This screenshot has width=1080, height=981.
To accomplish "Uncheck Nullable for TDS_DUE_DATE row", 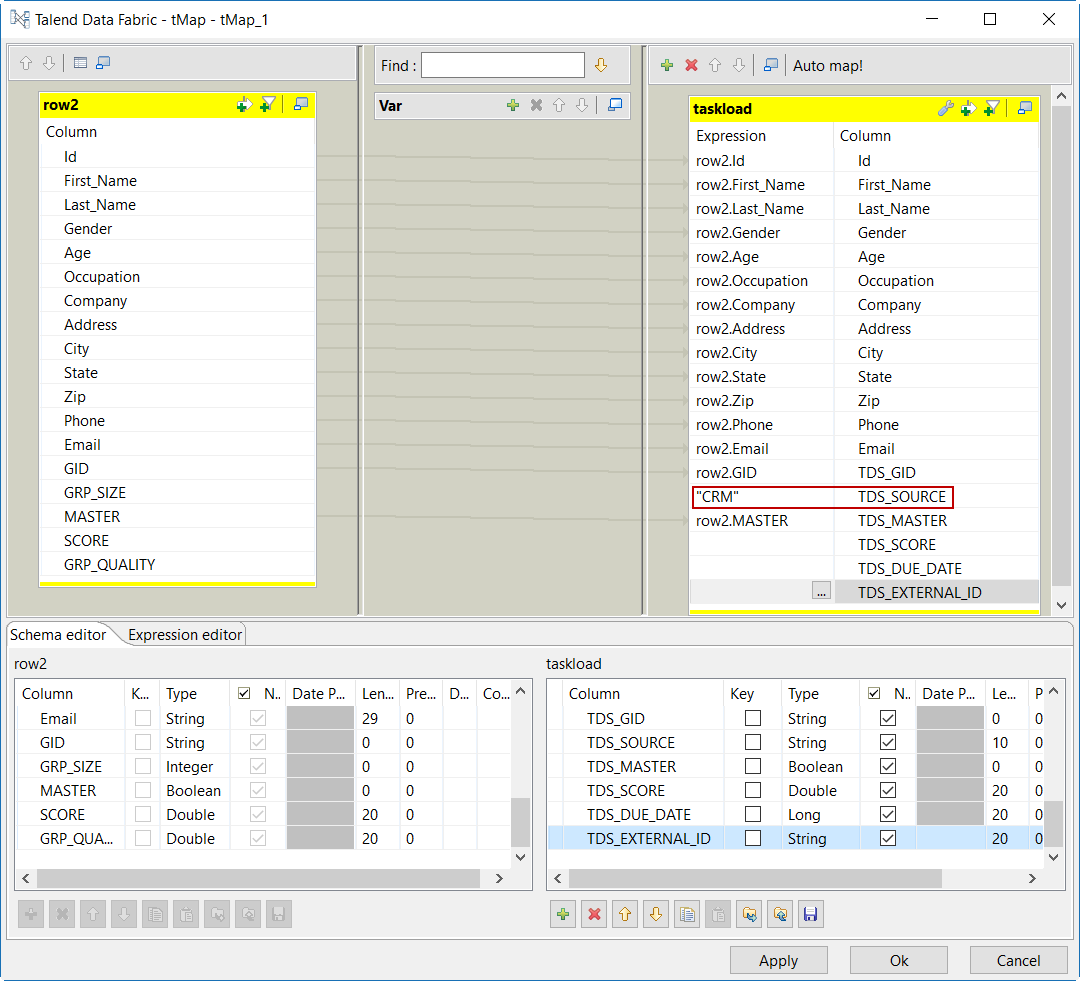I will (887, 815).
